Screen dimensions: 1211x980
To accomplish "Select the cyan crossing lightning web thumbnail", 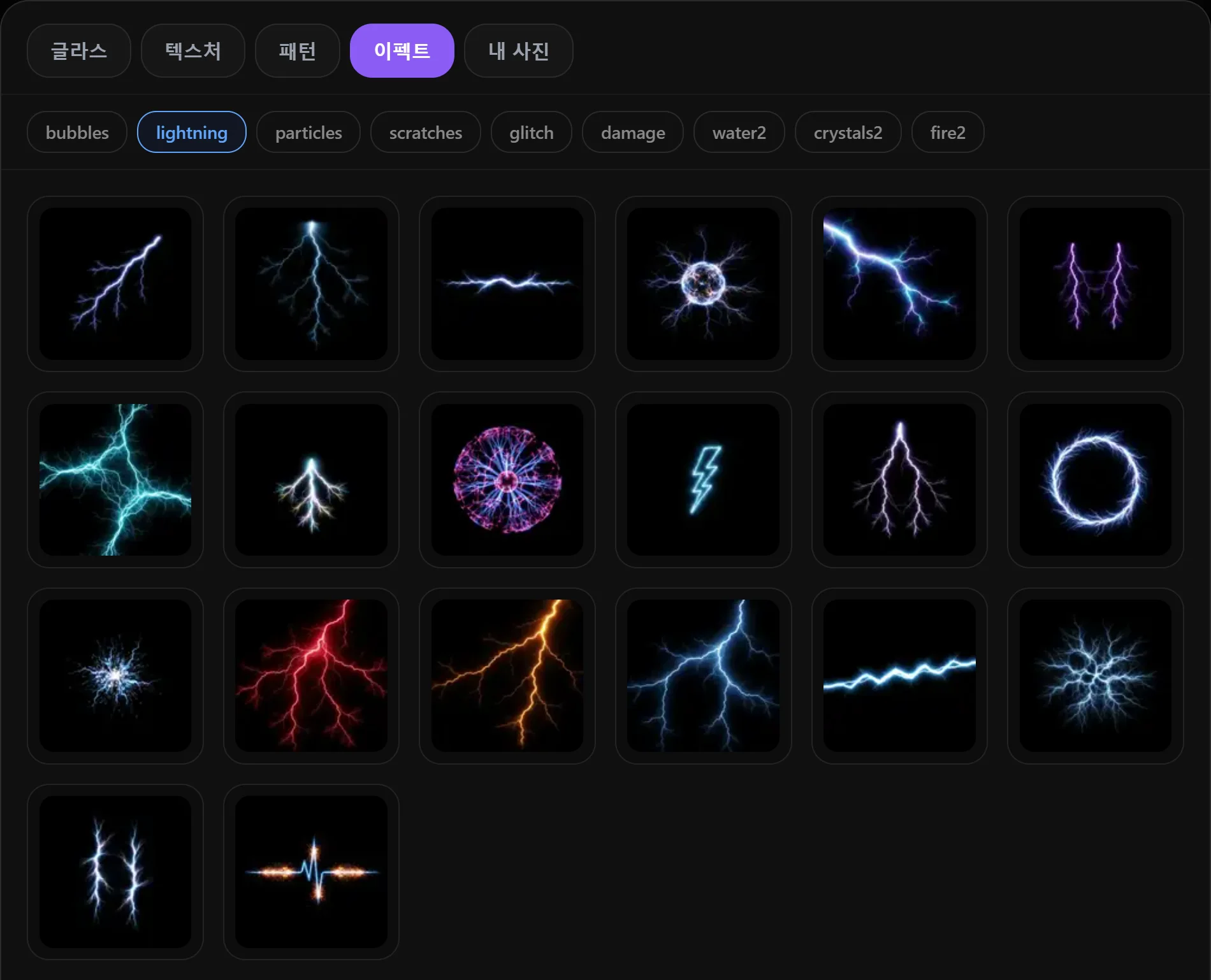I will coord(115,480).
